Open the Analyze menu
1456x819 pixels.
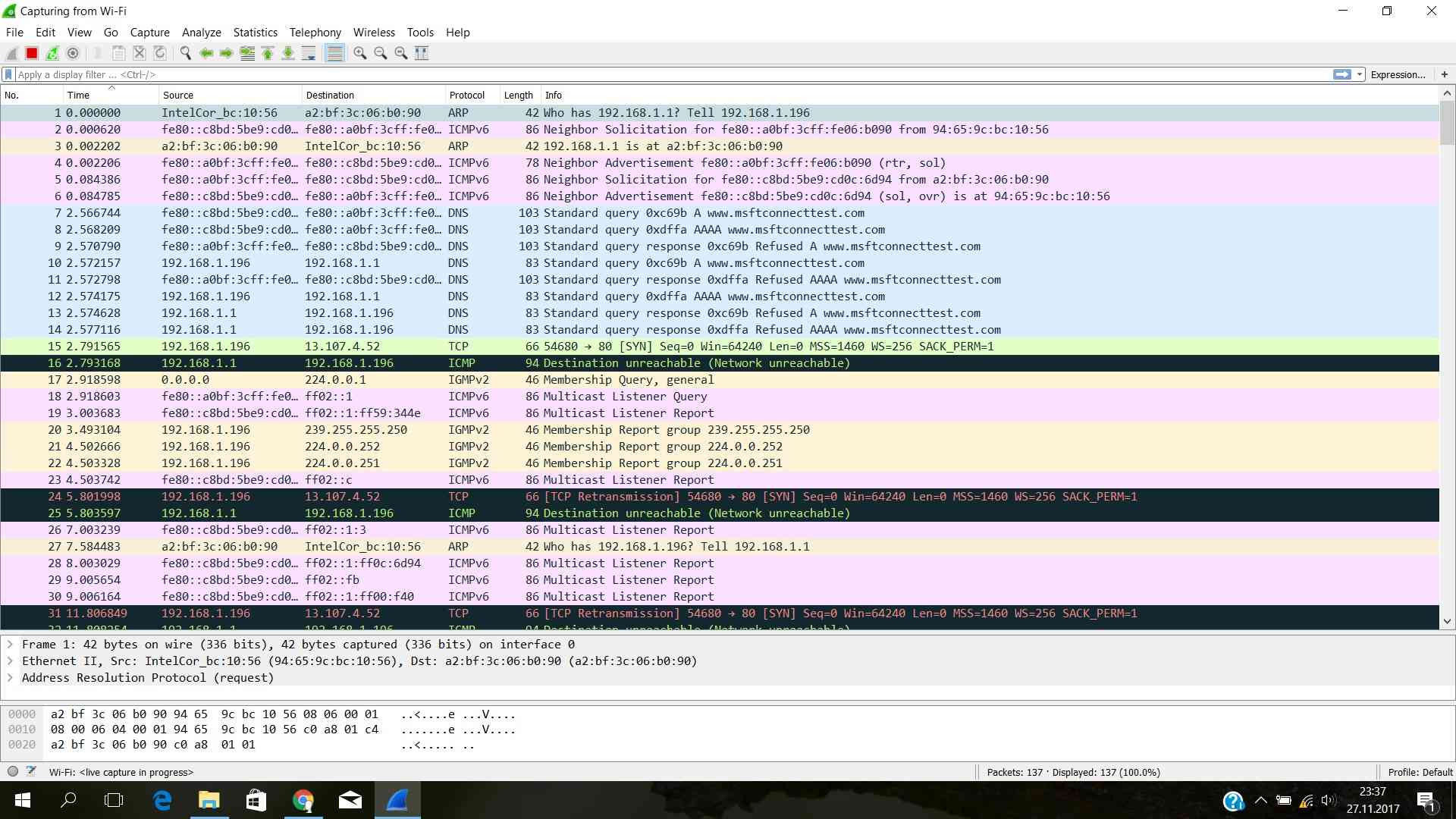[201, 33]
